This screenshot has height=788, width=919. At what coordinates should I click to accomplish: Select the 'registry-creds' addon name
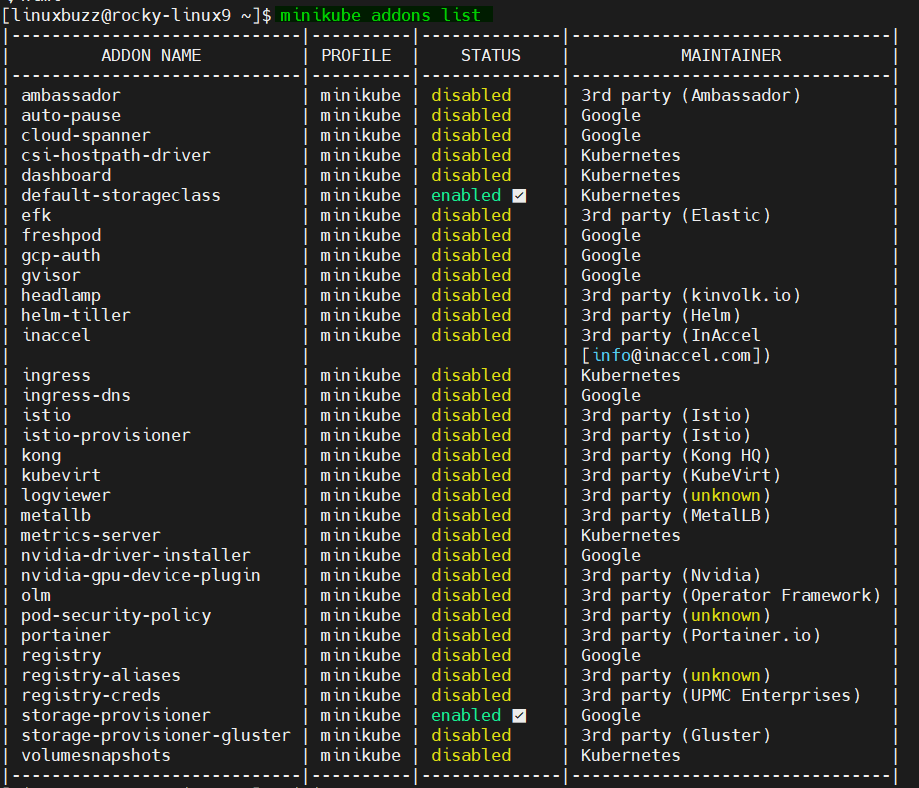point(91,695)
